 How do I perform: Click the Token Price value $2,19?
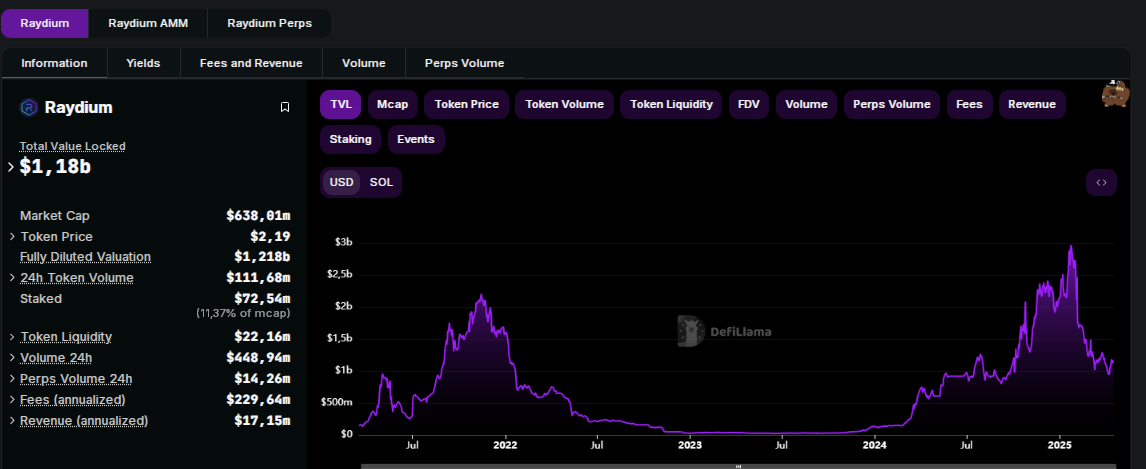(x=270, y=237)
